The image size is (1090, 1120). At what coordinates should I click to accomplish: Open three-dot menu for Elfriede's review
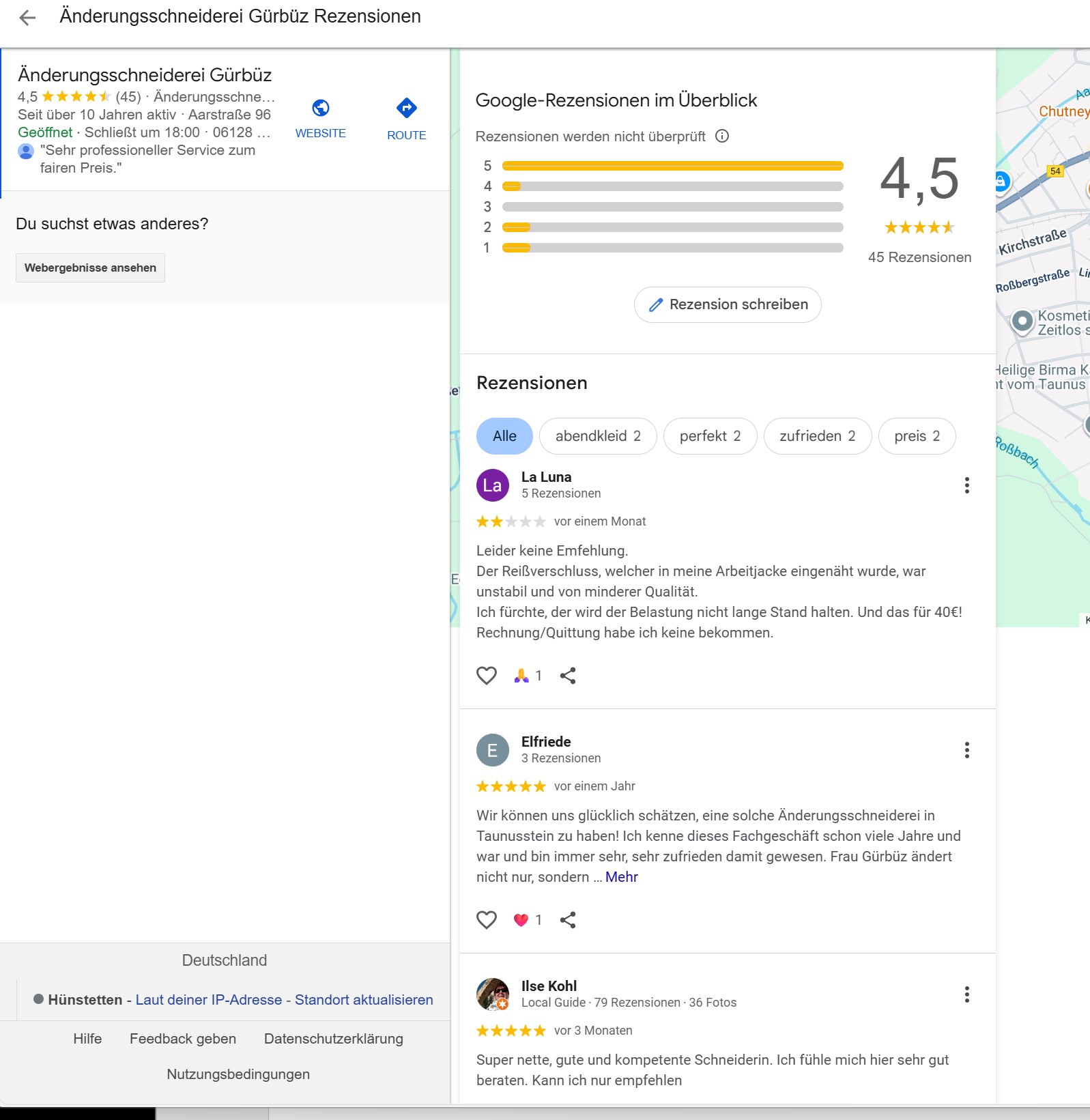tap(966, 750)
